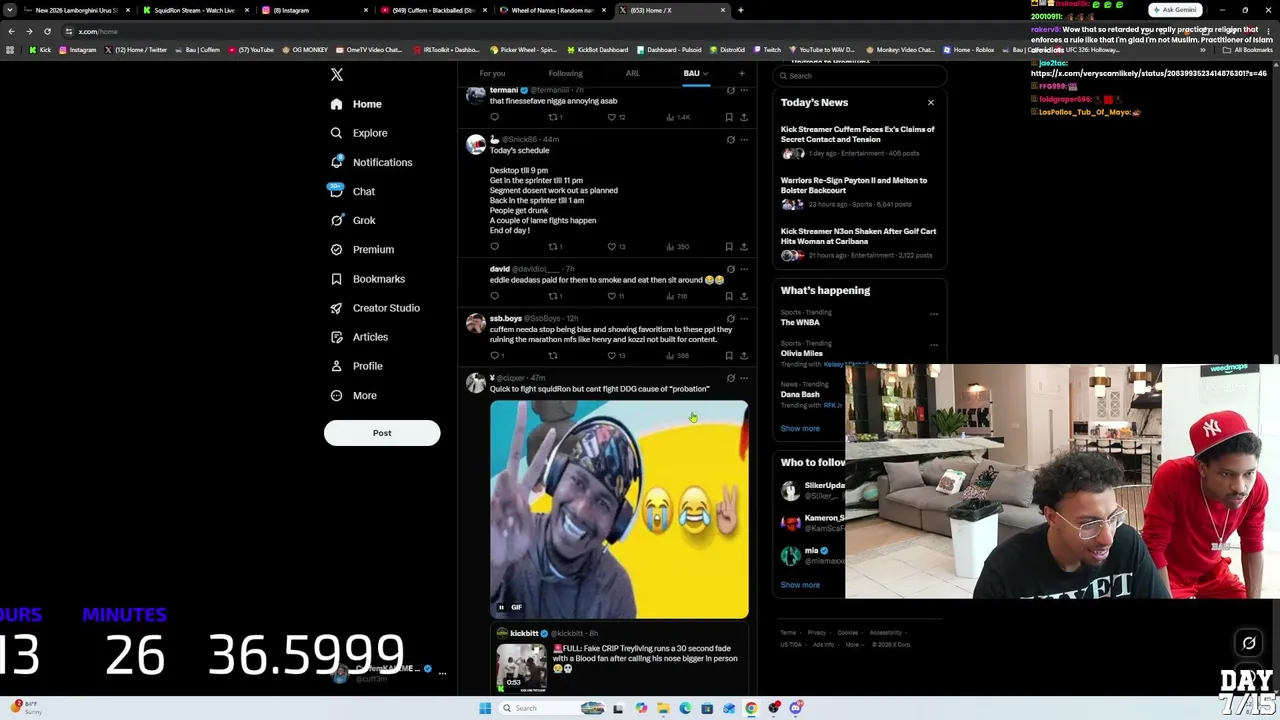Open Premium in the sidebar

pyautogui.click(x=361, y=249)
